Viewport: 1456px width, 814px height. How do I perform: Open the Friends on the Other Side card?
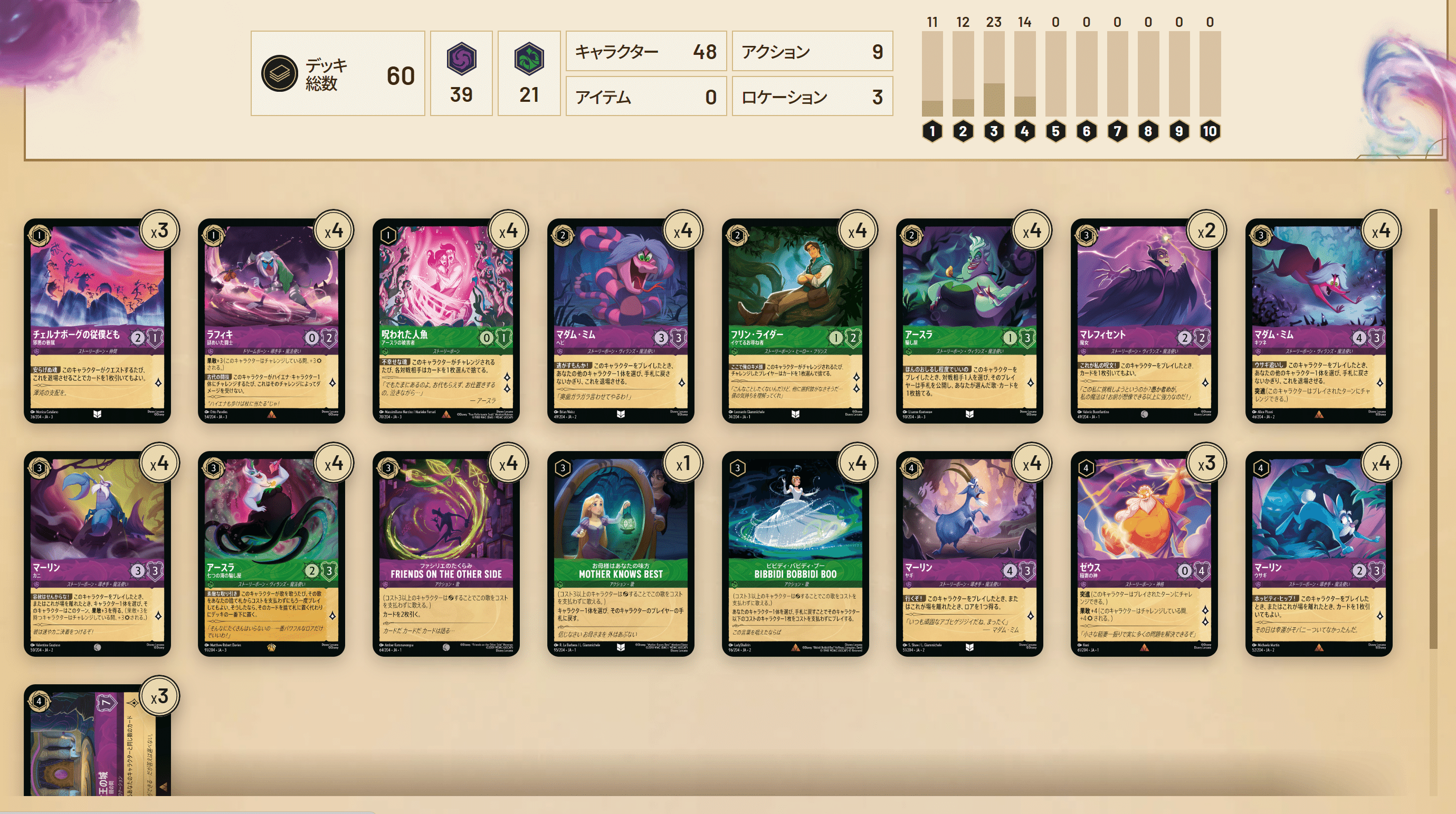click(x=446, y=553)
